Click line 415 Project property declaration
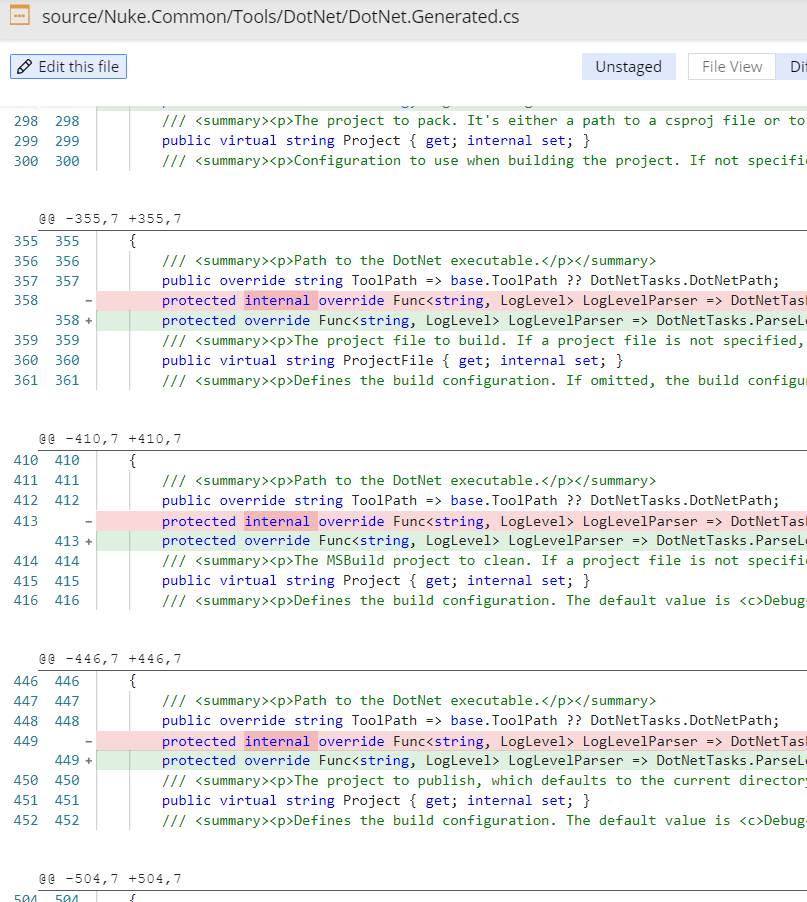This screenshot has width=807, height=902. [x=376, y=581]
